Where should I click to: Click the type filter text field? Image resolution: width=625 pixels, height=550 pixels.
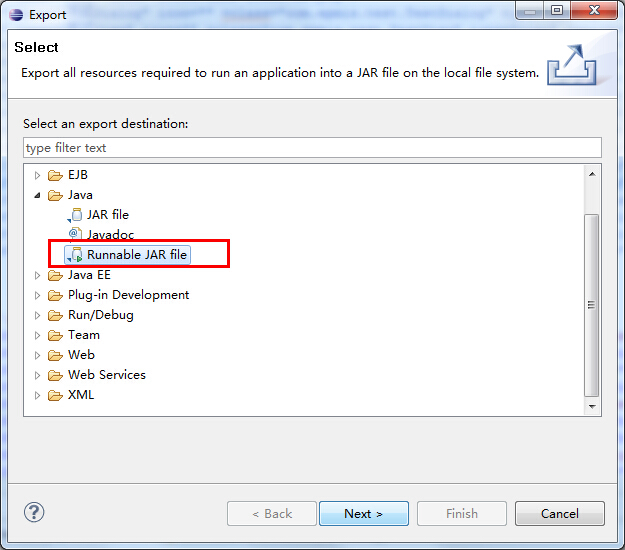coord(312,148)
